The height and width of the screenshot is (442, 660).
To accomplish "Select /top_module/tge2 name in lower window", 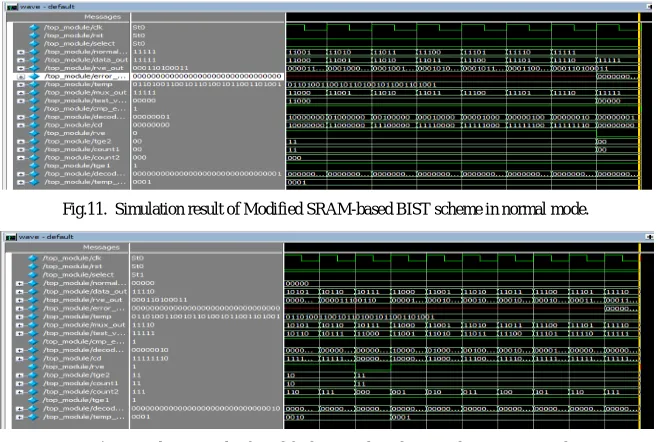I will [x=77, y=375].
